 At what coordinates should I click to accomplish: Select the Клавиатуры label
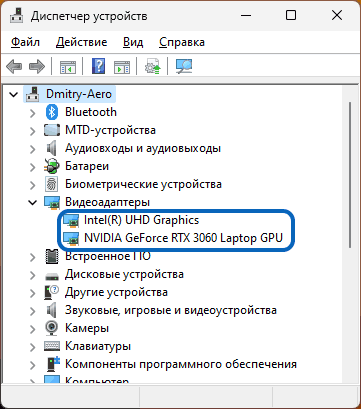point(98,346)
